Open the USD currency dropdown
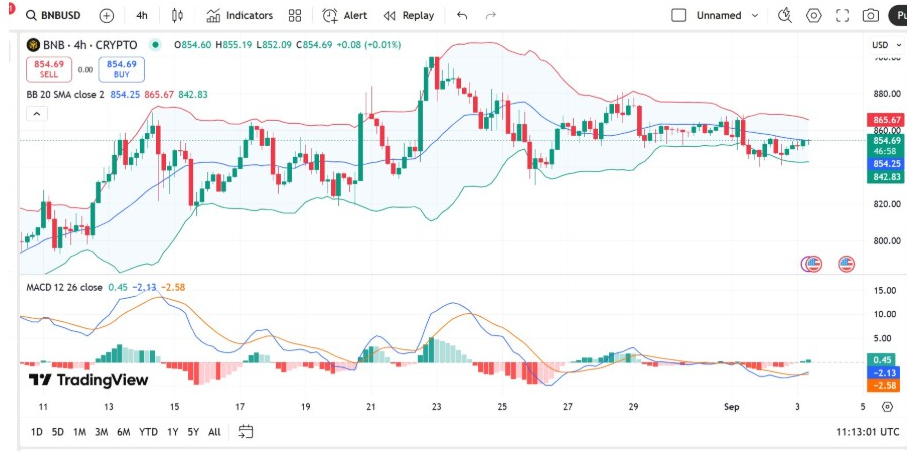 pyautogui.click(x=887, y=45)
